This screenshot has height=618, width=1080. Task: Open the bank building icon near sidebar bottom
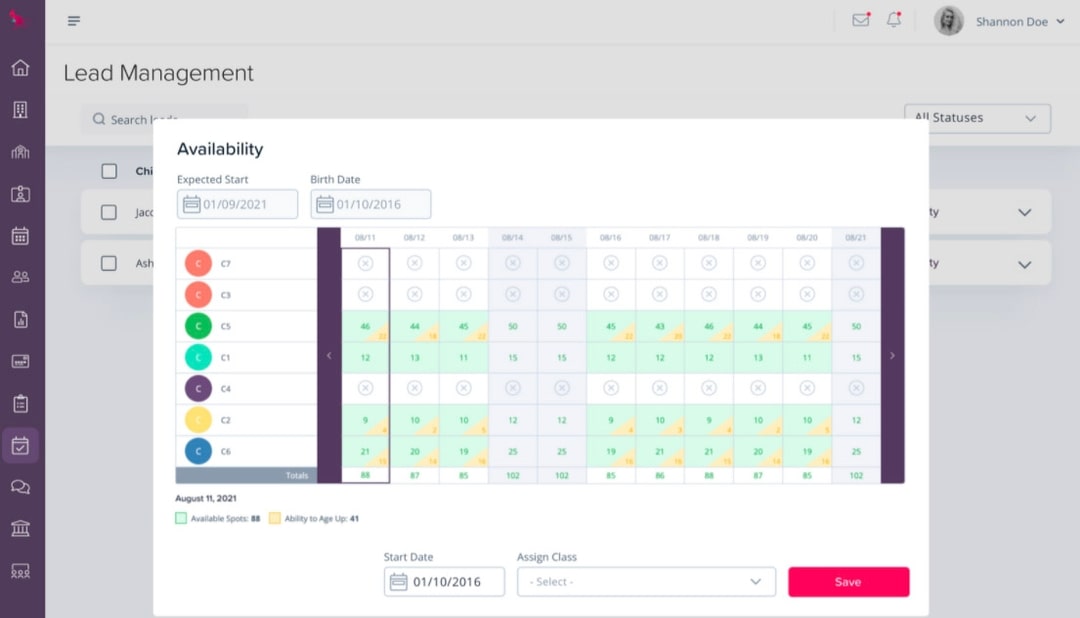[x=20, y=529]
